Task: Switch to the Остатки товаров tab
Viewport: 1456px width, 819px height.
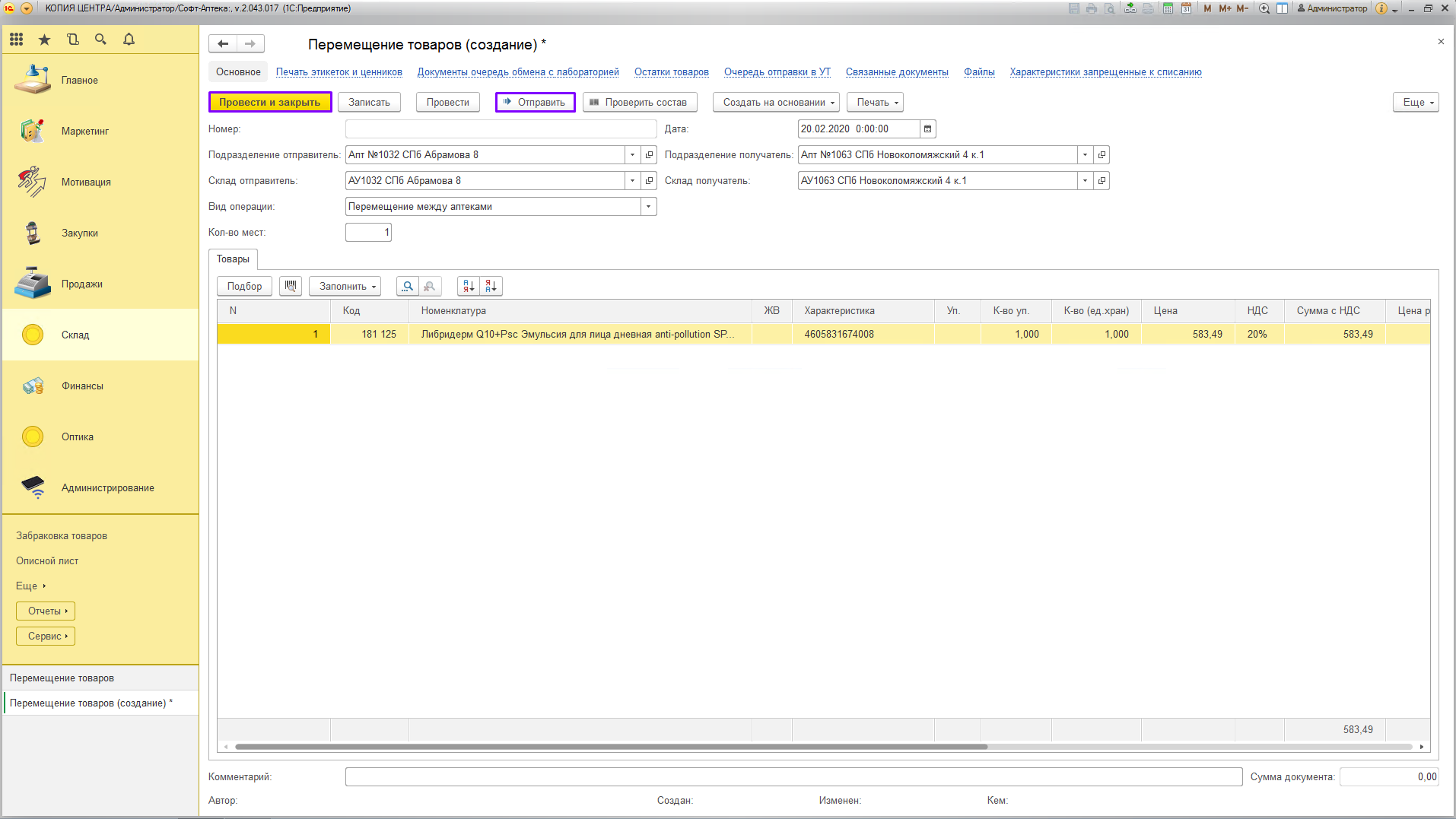Action: click(671, 72)
